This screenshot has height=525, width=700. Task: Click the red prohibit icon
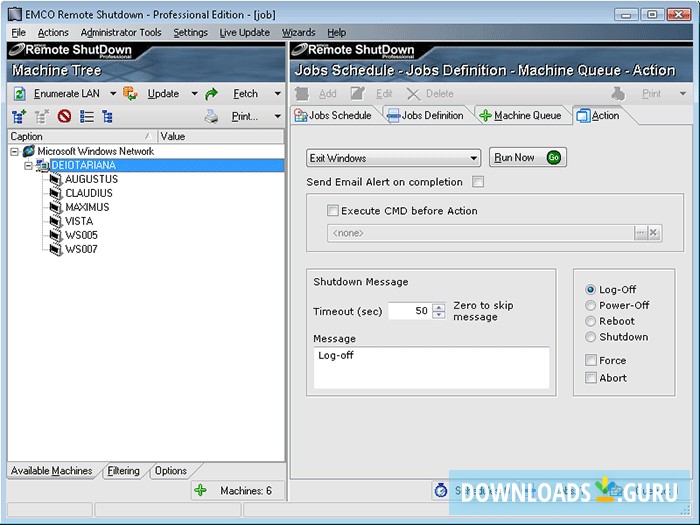(x=64, y=117)
